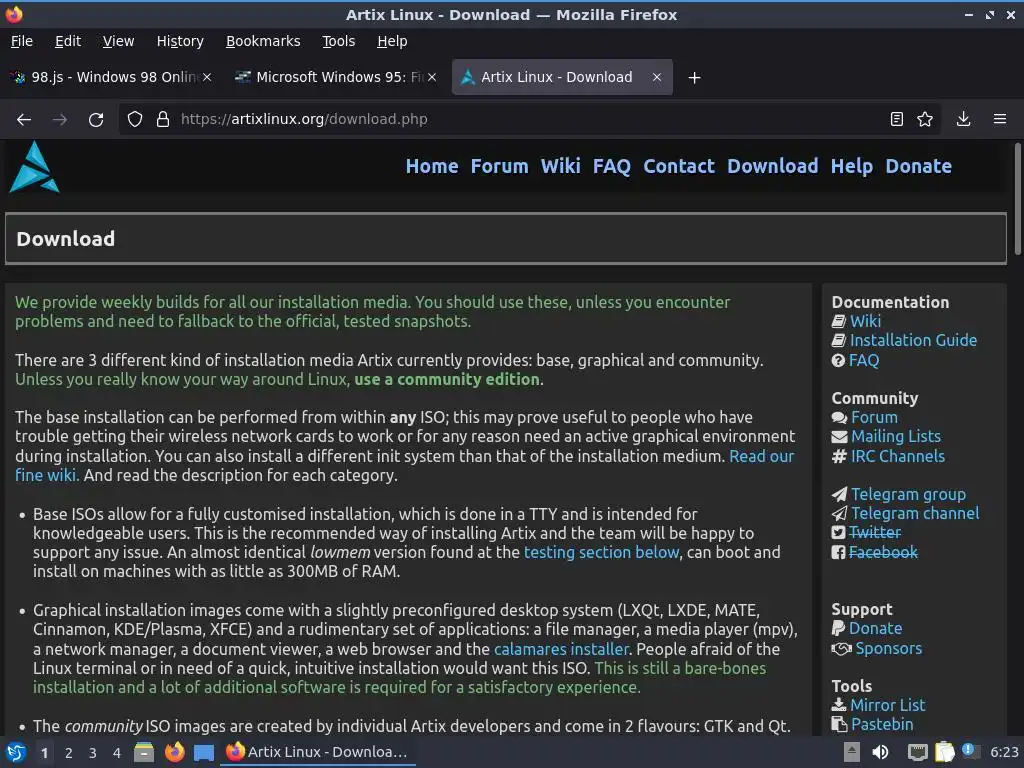Bookmark this page with the star icon
This screenshot has height=768, width=1024.
tap(925, 120)
